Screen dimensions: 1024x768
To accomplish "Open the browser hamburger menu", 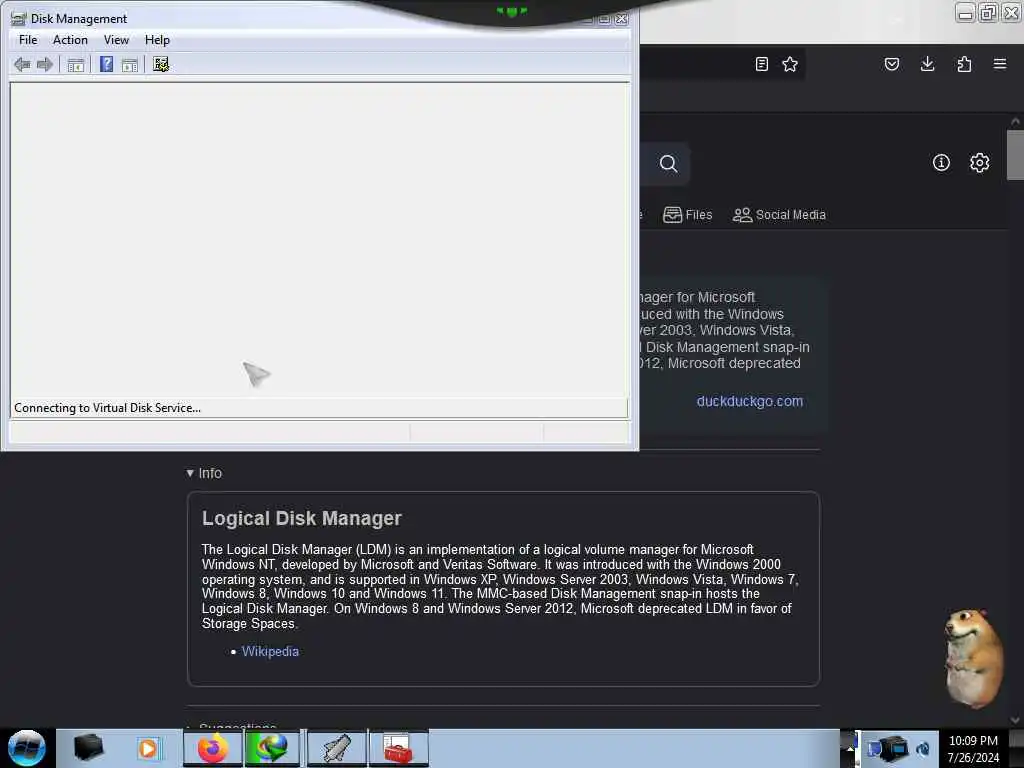I will (x=999, y=64).
